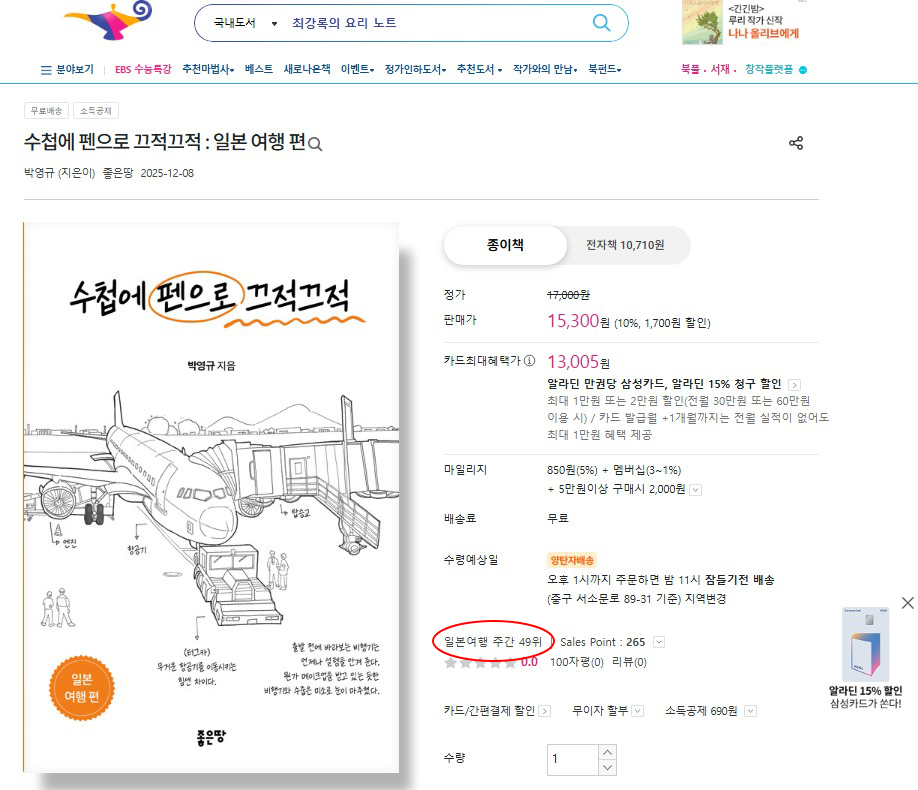The height and width of the screenshot is (790, 918).
Task: Increase quantity with the up arrow
Action: click(x=606, y=751)
